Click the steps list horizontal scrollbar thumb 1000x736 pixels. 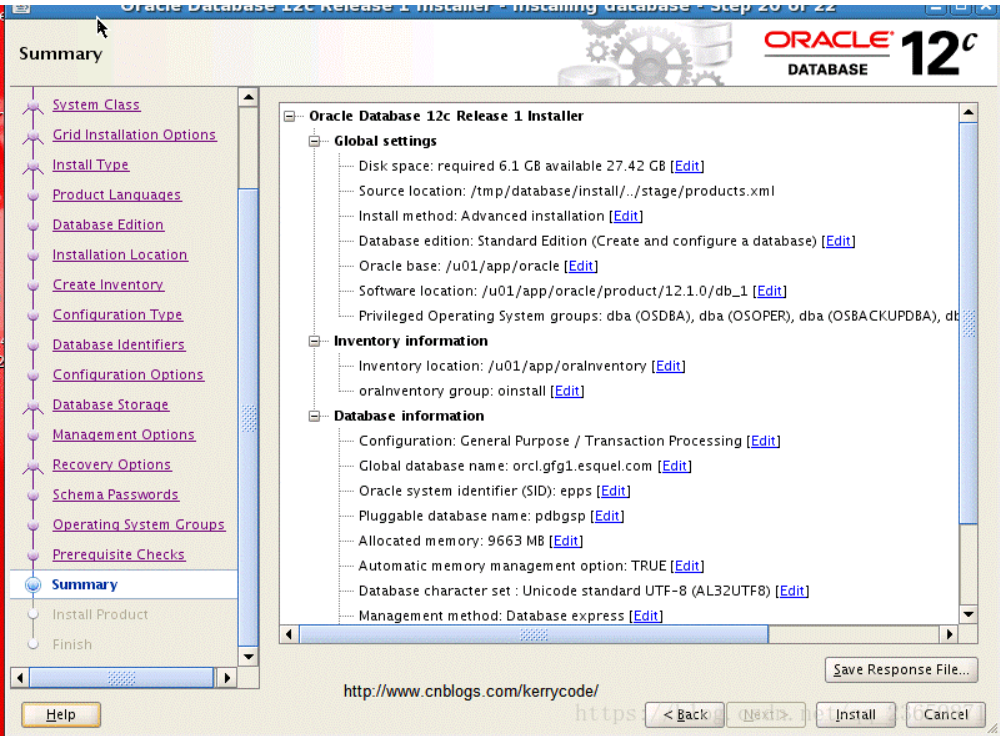121,677
